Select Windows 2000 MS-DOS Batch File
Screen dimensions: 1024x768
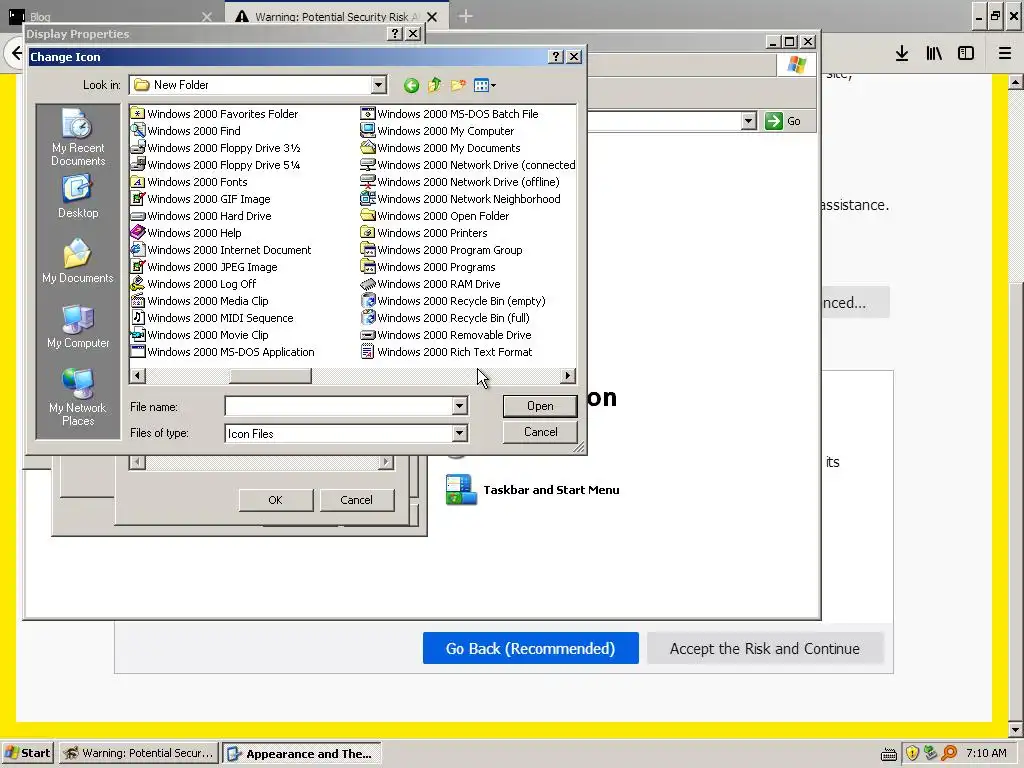(449, 114)
